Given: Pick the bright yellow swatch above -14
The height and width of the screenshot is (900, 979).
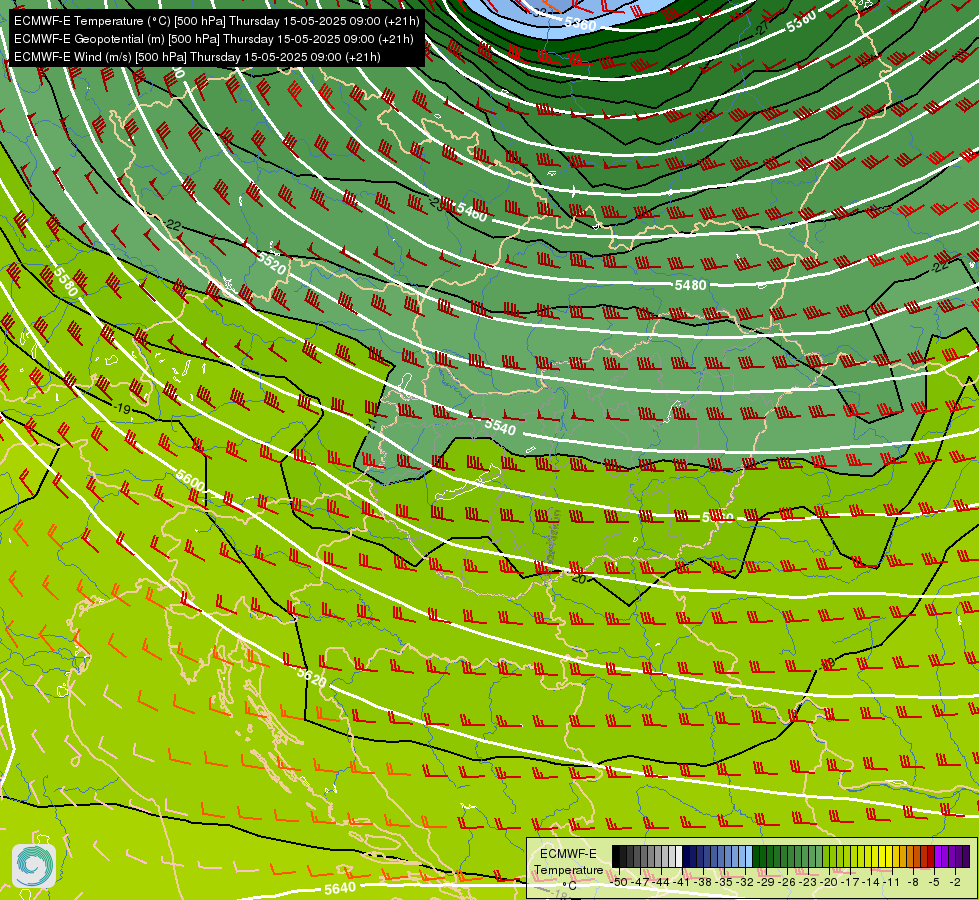Looking at the screenshot, I should 875,856.
